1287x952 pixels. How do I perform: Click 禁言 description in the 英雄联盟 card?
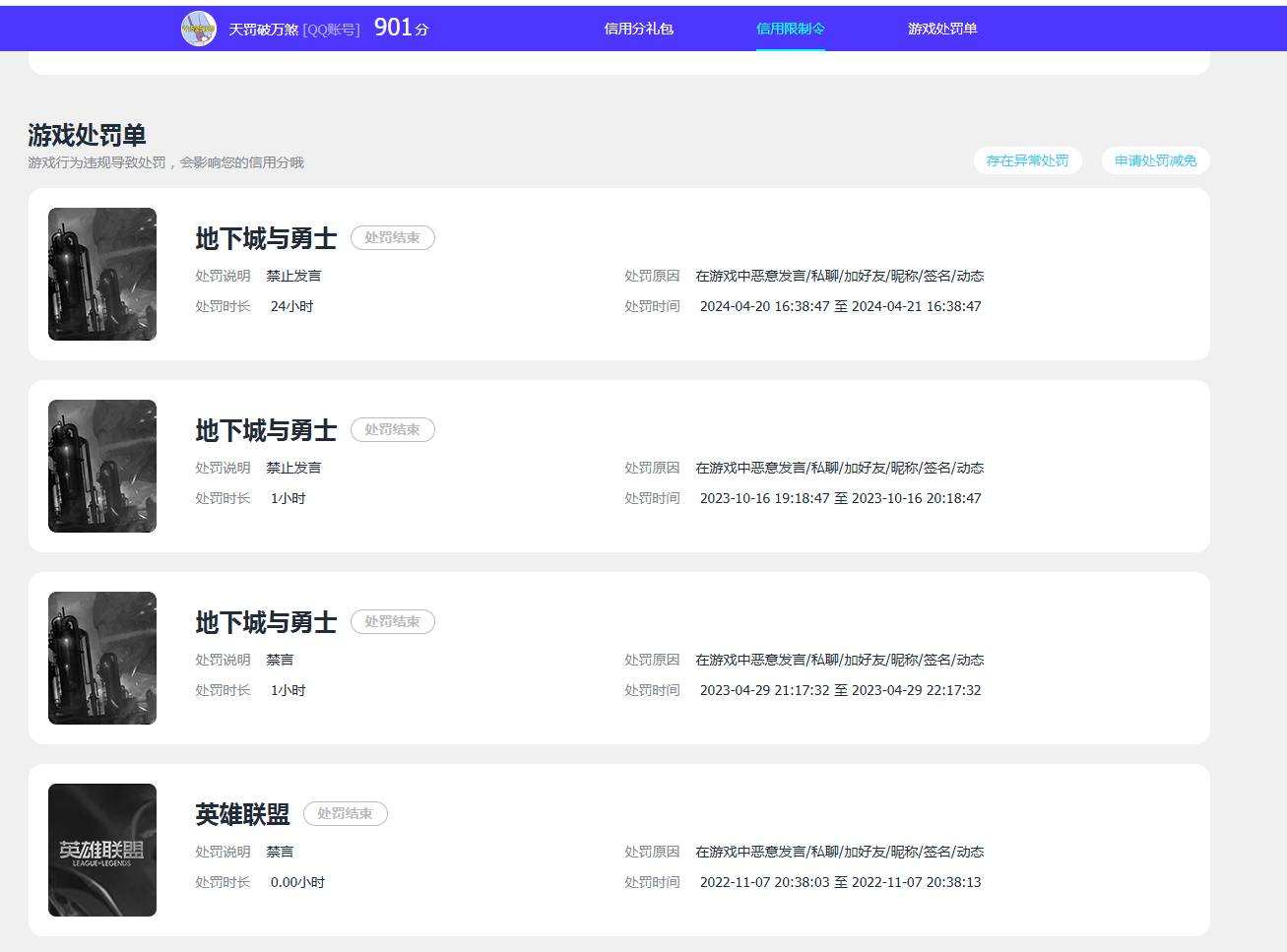tap(280, 852)
